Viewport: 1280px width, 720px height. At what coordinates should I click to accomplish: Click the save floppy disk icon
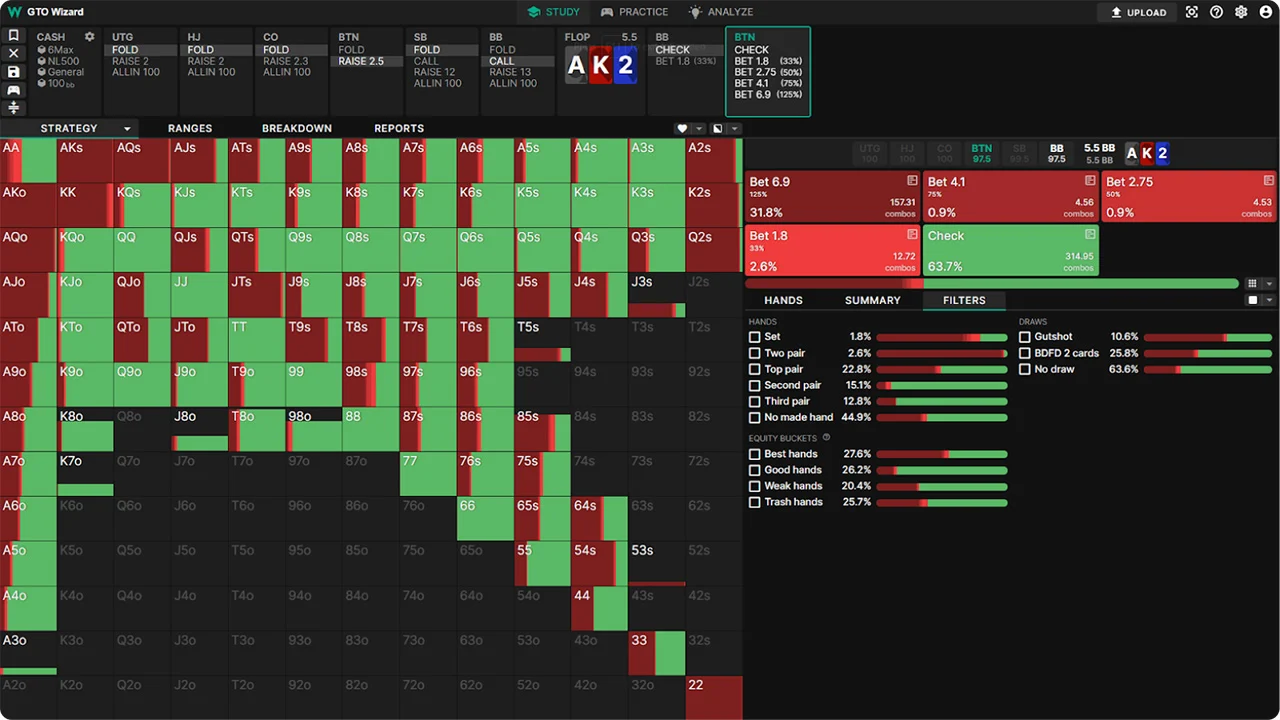tap(14, 72)
